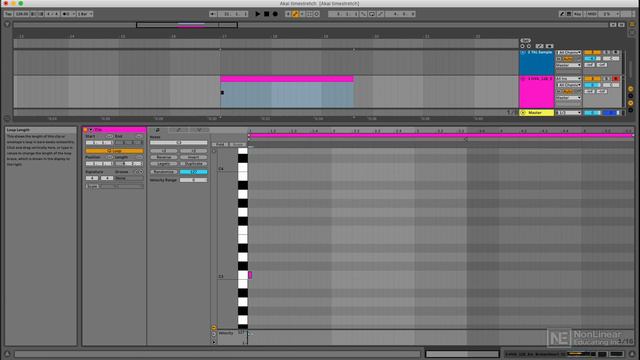Solo the TAL Sample track
The width and height of the screenshot is (640, 360).
tap(607, 53)
